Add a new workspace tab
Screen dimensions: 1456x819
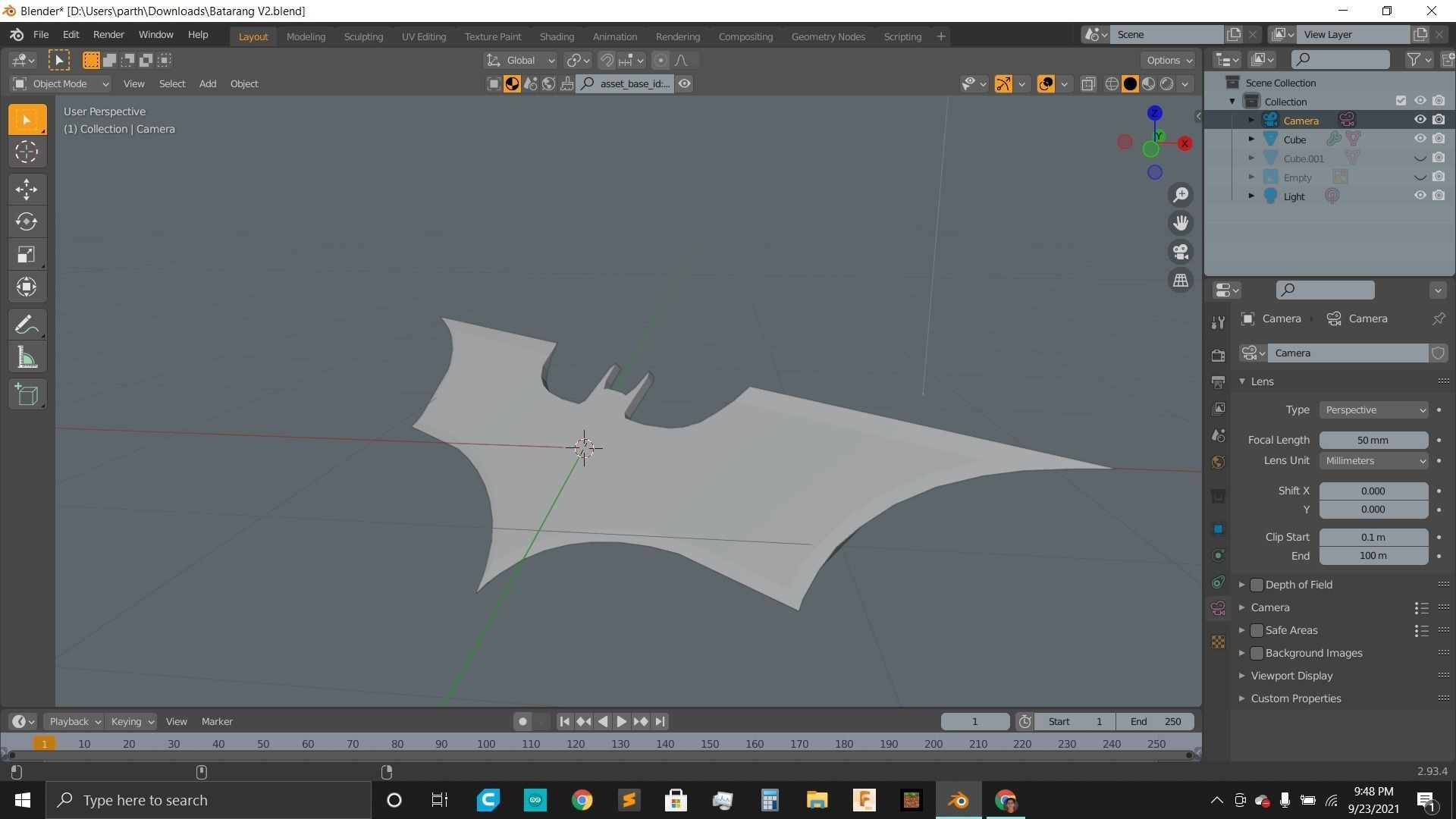(940, 36)
